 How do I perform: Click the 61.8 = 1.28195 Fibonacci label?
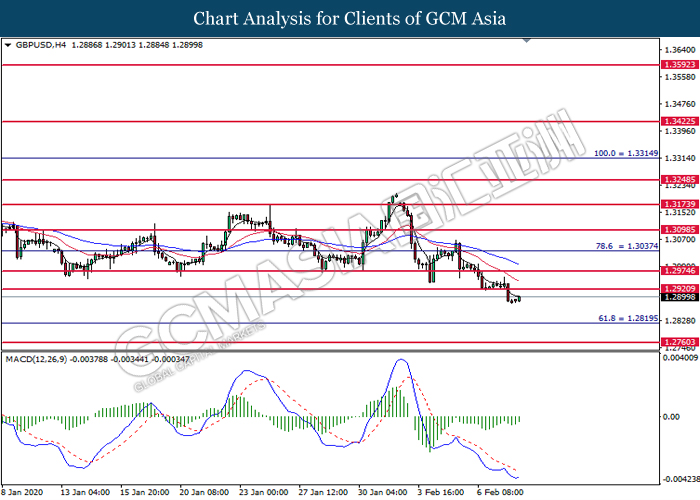coord(628,317)
